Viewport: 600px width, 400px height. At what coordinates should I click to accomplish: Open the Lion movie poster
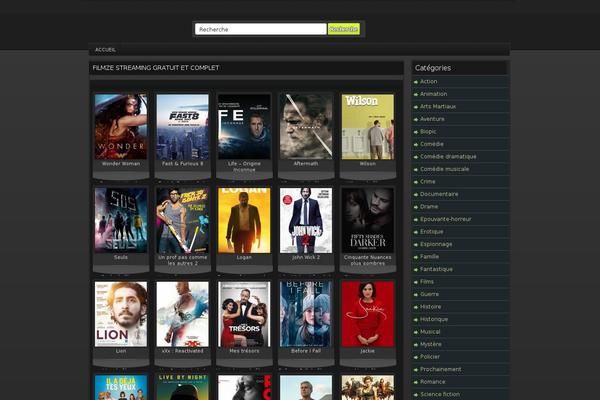(x=121, y=314)
